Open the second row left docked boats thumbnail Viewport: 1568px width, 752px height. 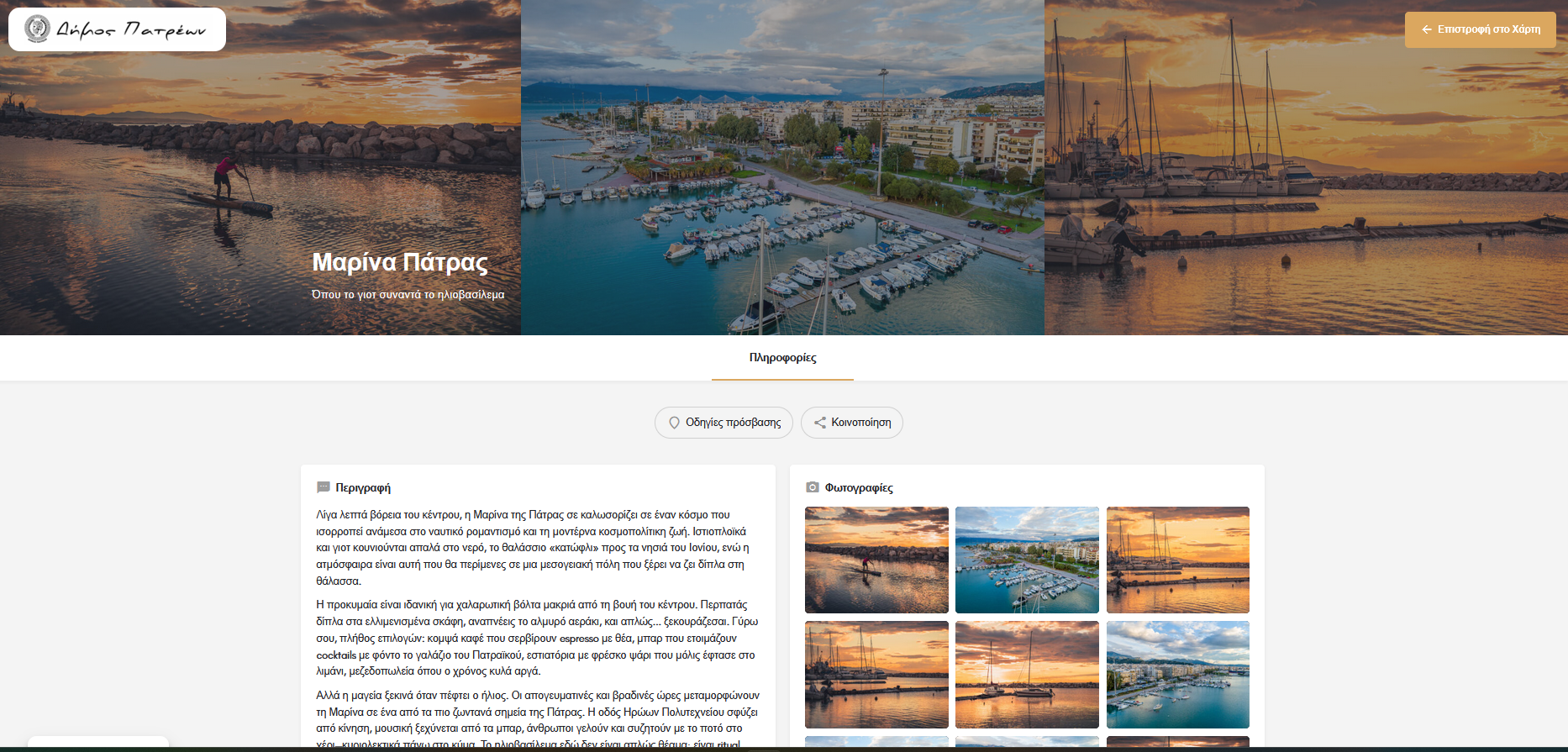876,675
